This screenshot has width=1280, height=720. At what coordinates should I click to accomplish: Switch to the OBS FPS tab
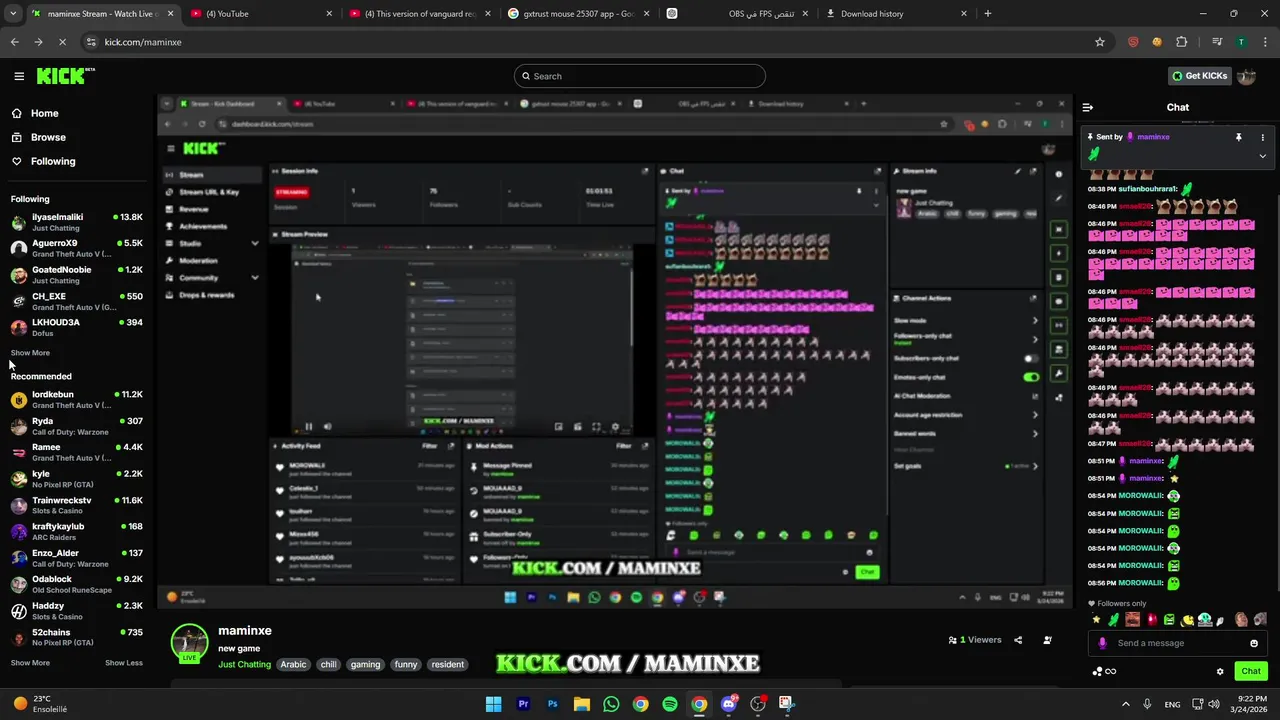(736, 14)
